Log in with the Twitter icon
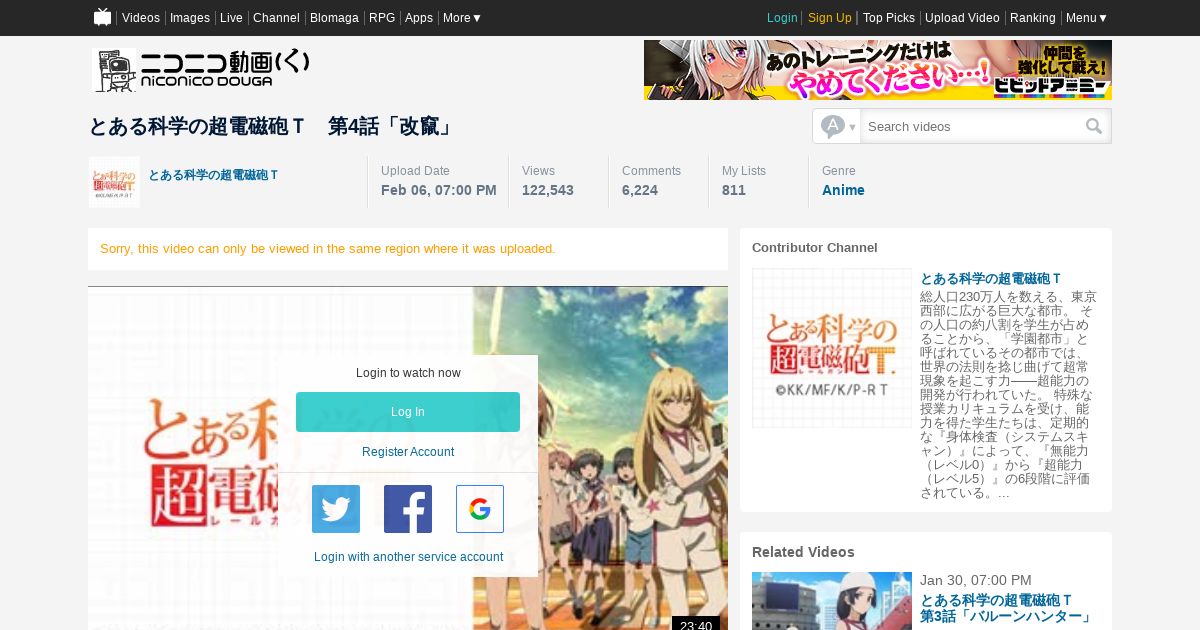 tap(336, 509)
